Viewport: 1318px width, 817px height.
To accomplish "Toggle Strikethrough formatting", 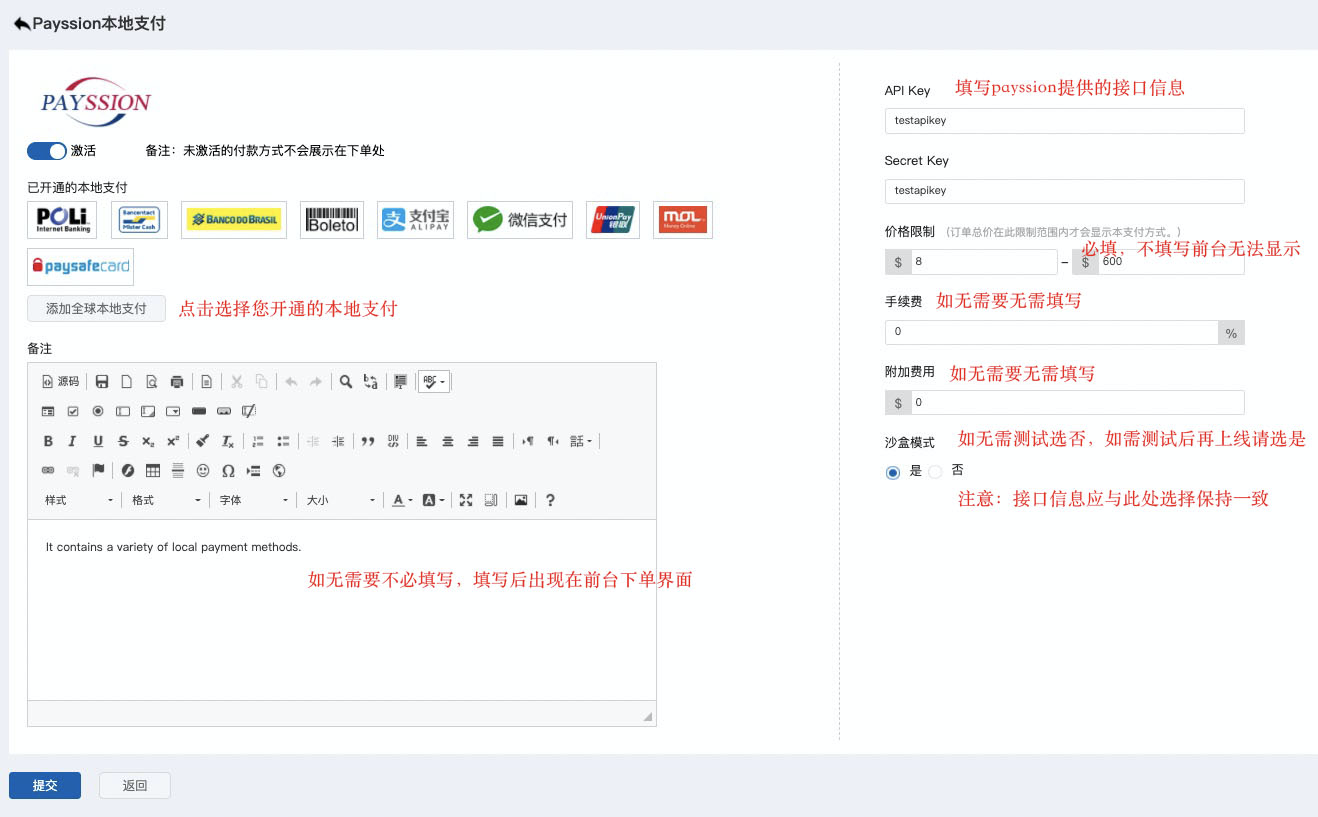I will tap(123, 441).
